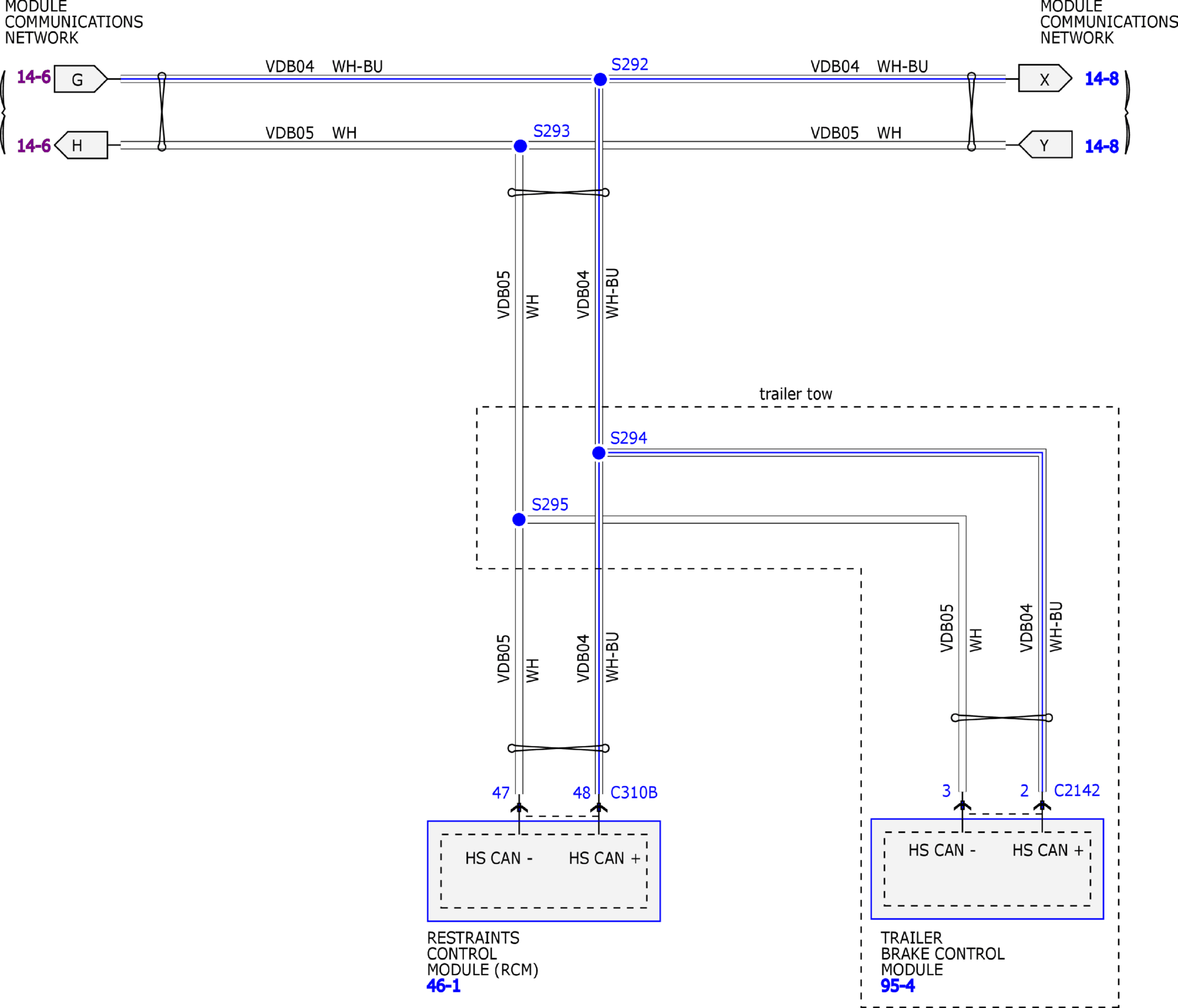Follow the 46-1 link under RCM
Viewport: 1178px width, 1008px height.
coord(443,985)
